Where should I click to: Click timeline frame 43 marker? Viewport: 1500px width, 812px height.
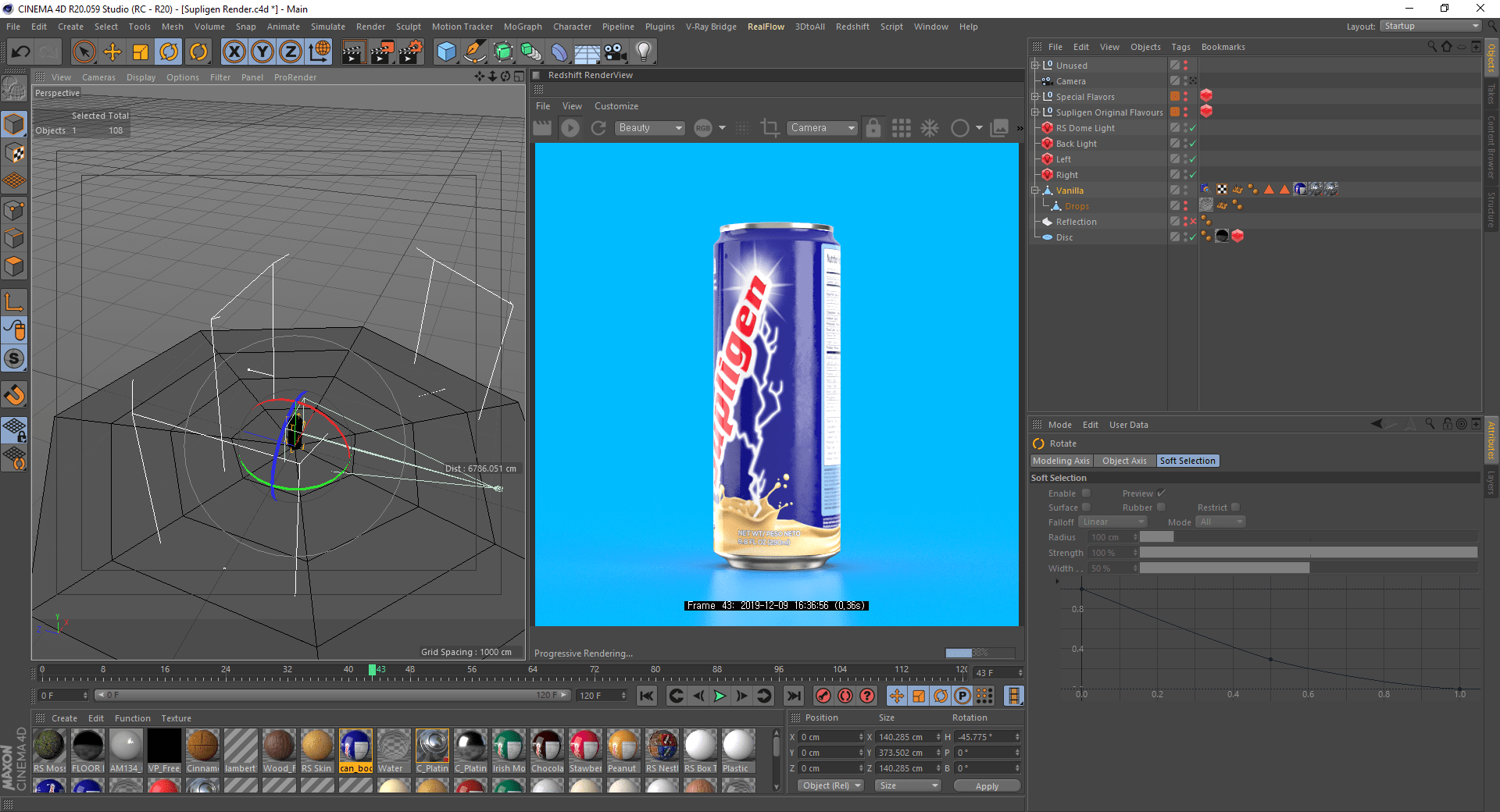373,670
